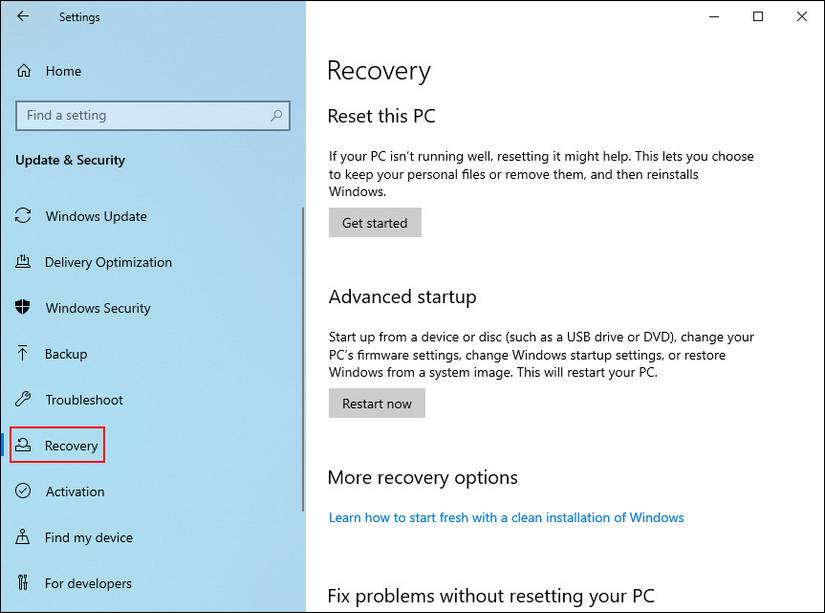This screenshot has width=825, height=613.
Task: Click the Windows Update sync icon
Action: [x=24, y=216]
